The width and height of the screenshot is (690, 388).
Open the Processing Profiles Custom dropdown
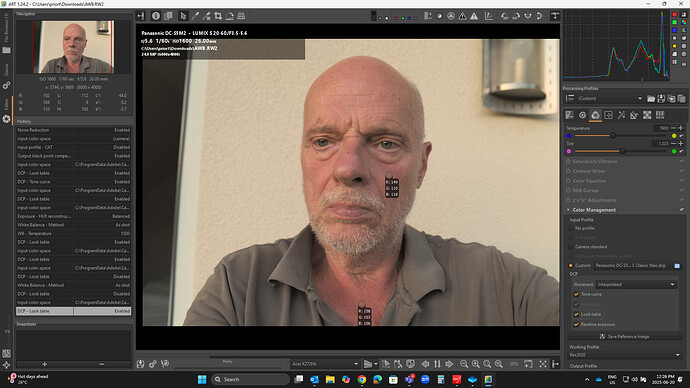click(x=610, y=99)
